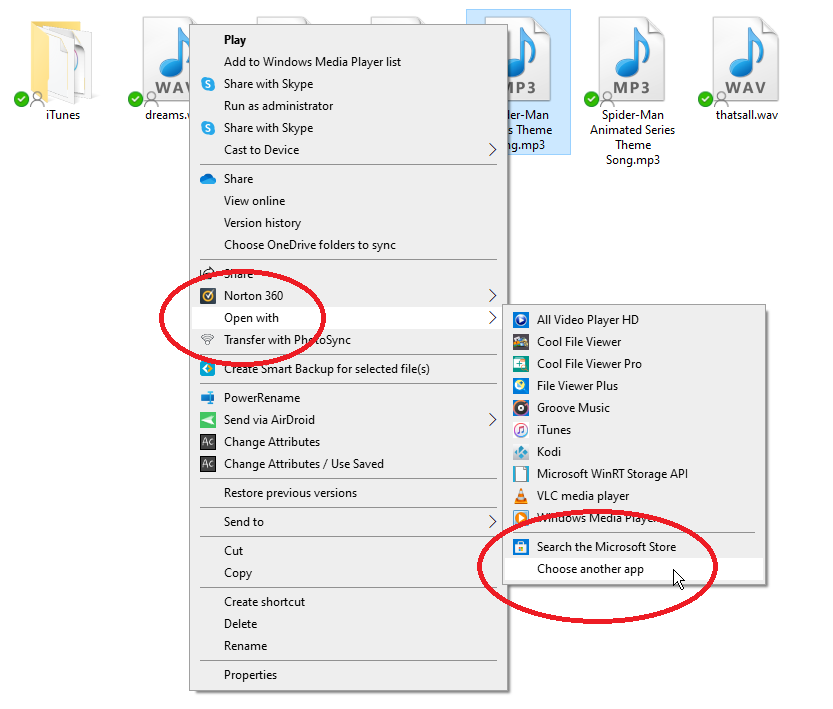Select the dreams.wav file icon
833x709 pixels.
(167, 59)
